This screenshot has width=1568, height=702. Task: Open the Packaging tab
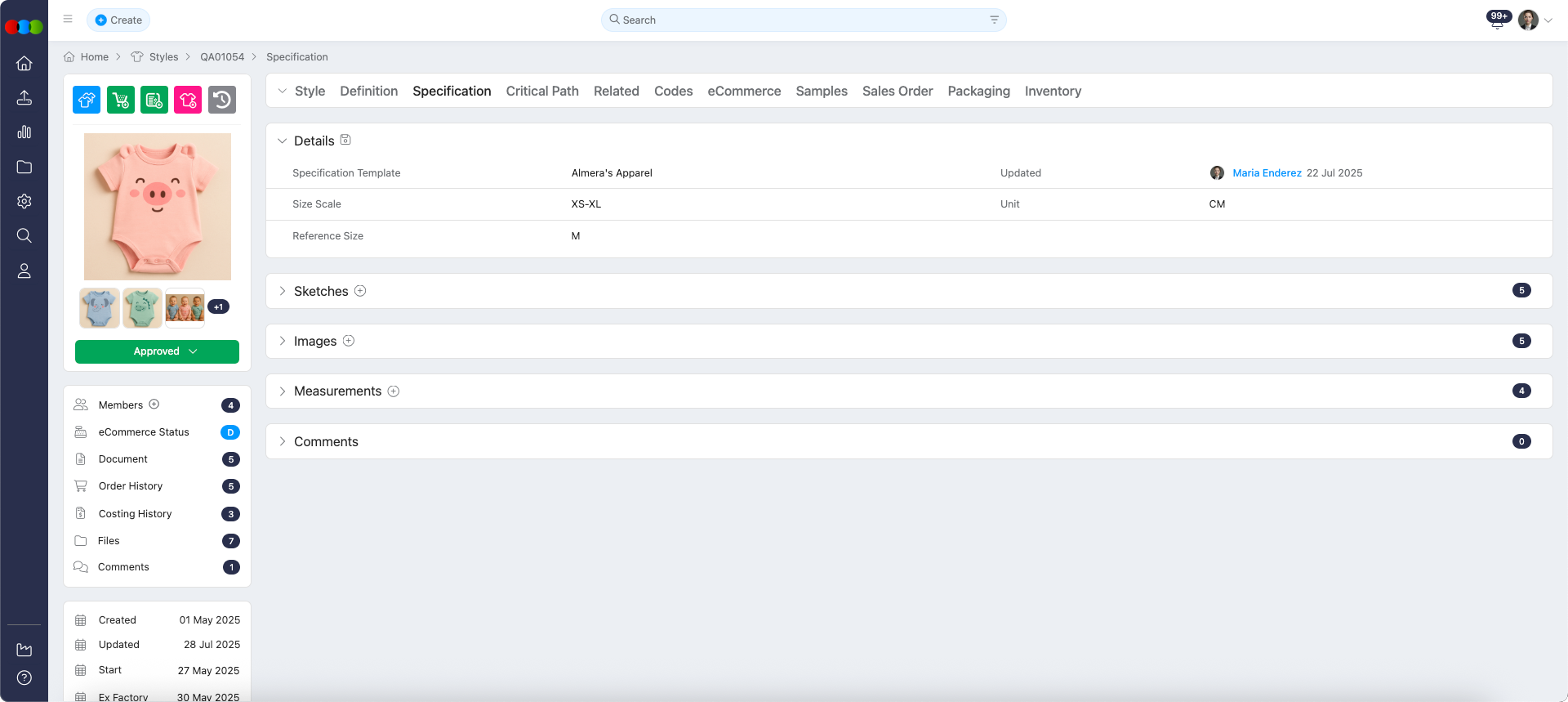click(x=978, y=91)
